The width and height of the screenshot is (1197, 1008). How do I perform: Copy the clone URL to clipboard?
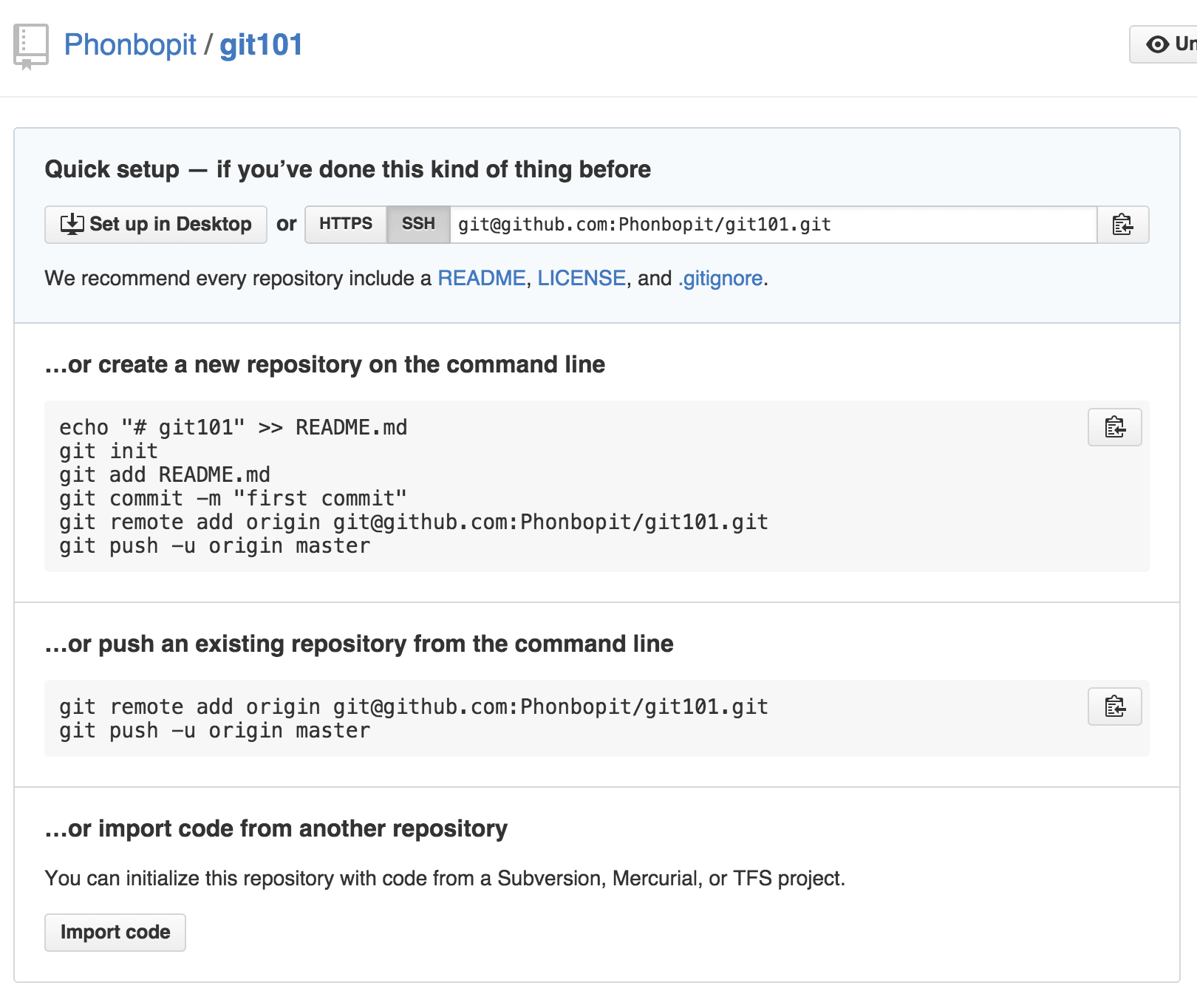click(1122, 225)
